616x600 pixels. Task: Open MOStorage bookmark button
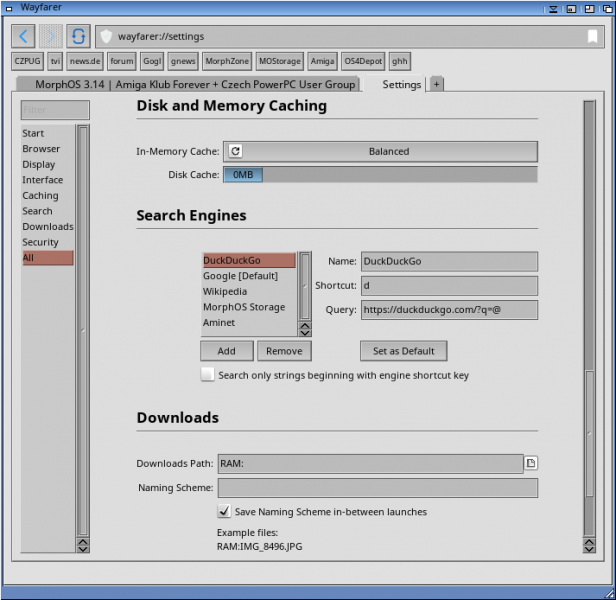[x=280, y=61]
